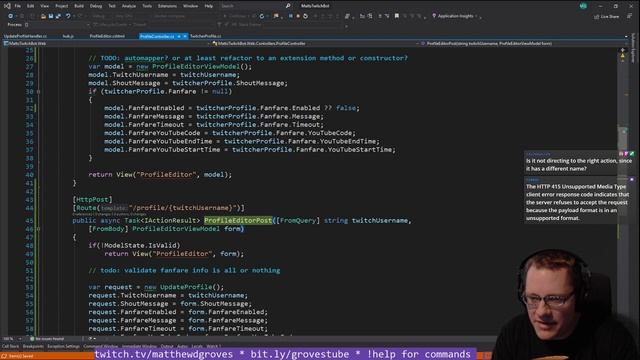The height and width of the screenshot is (360, 640).
Task: Pin the ProfileController.cs tab
Action: point(179,36)
